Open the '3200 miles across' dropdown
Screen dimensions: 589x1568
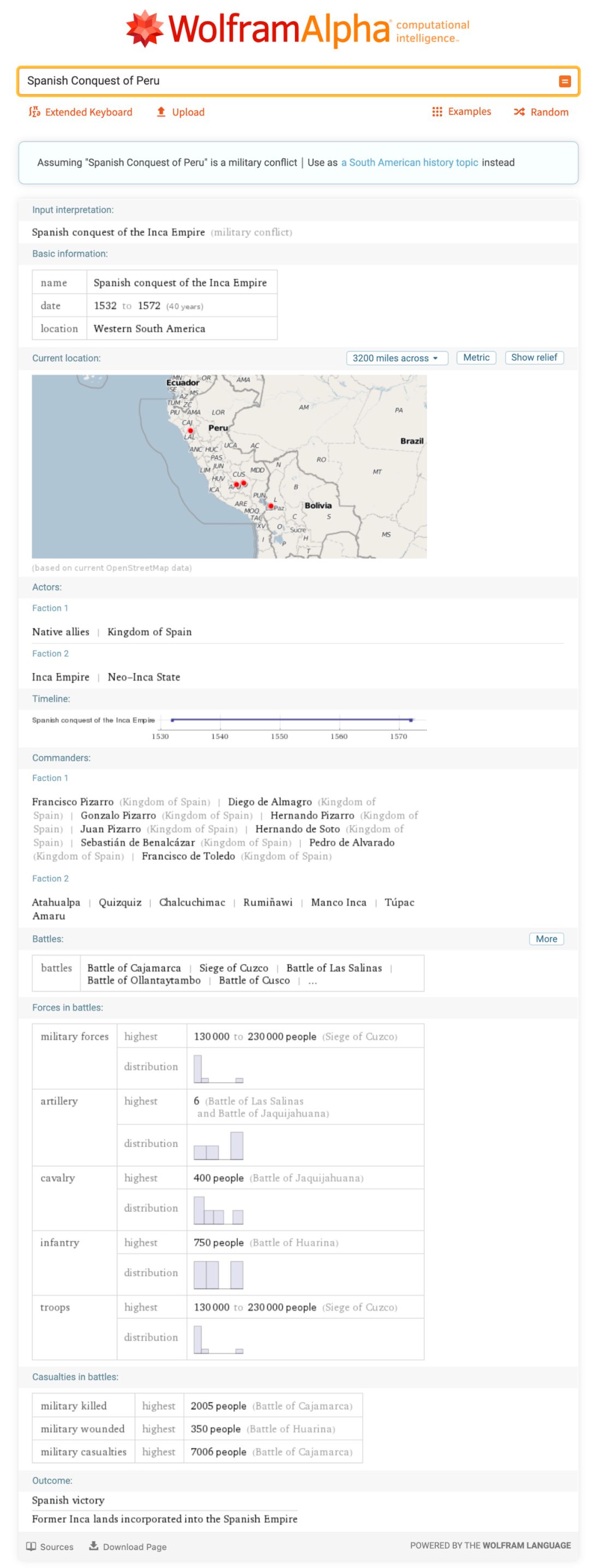(x=396, y=358)
